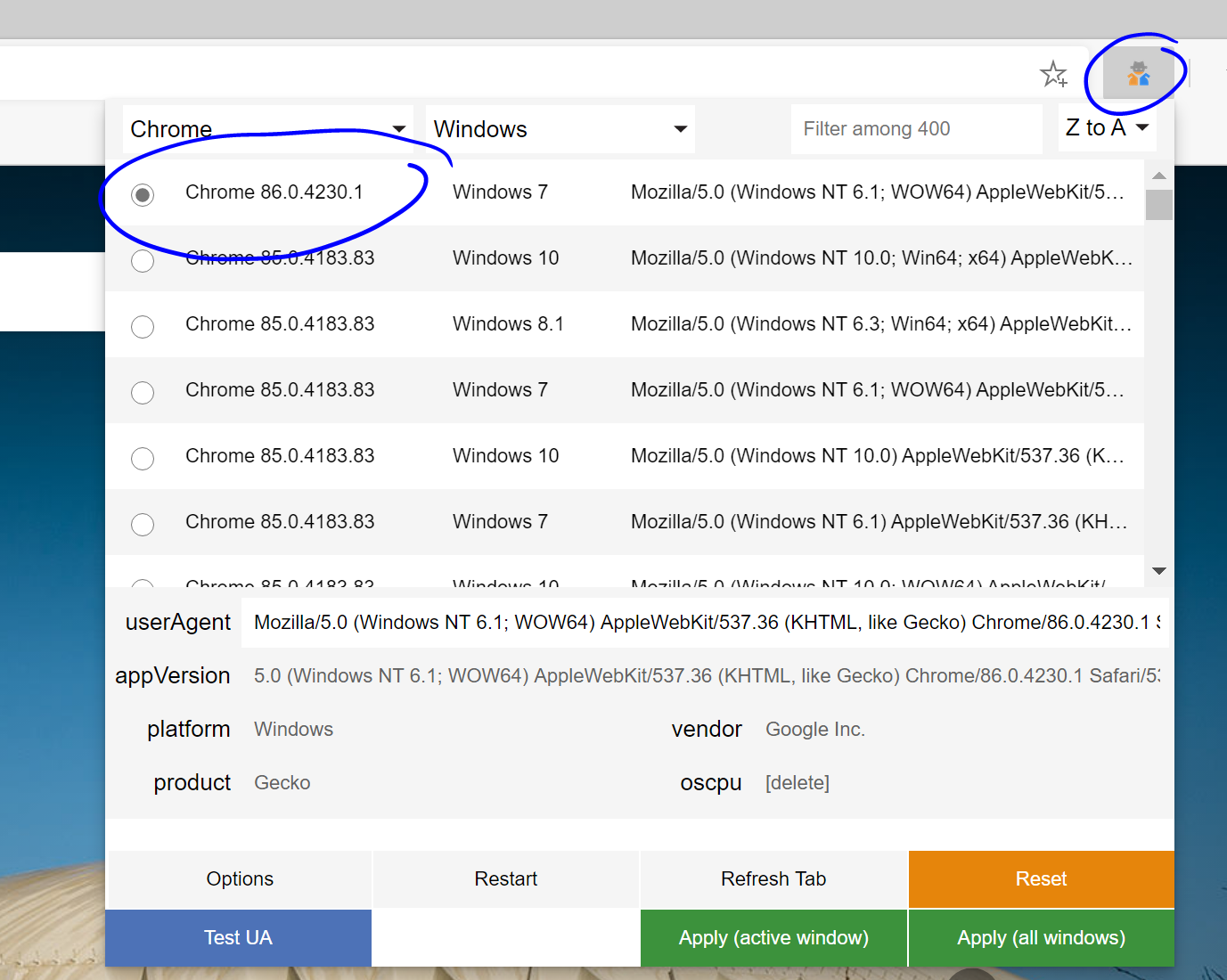
Task: Select Chrome 85 Windows 7 WOW64 radio button
Action: (x=143, y=392)
